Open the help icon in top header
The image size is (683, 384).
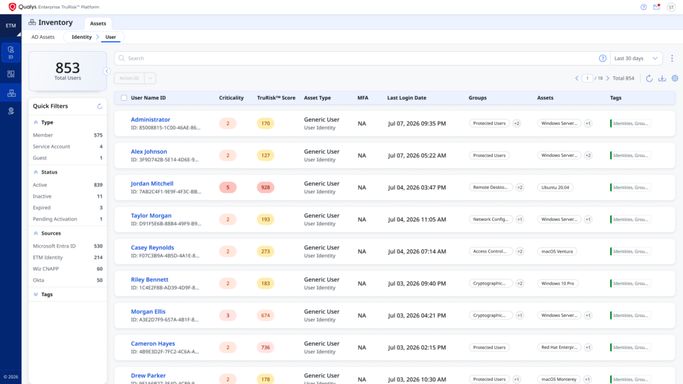(x=643, y=7)
